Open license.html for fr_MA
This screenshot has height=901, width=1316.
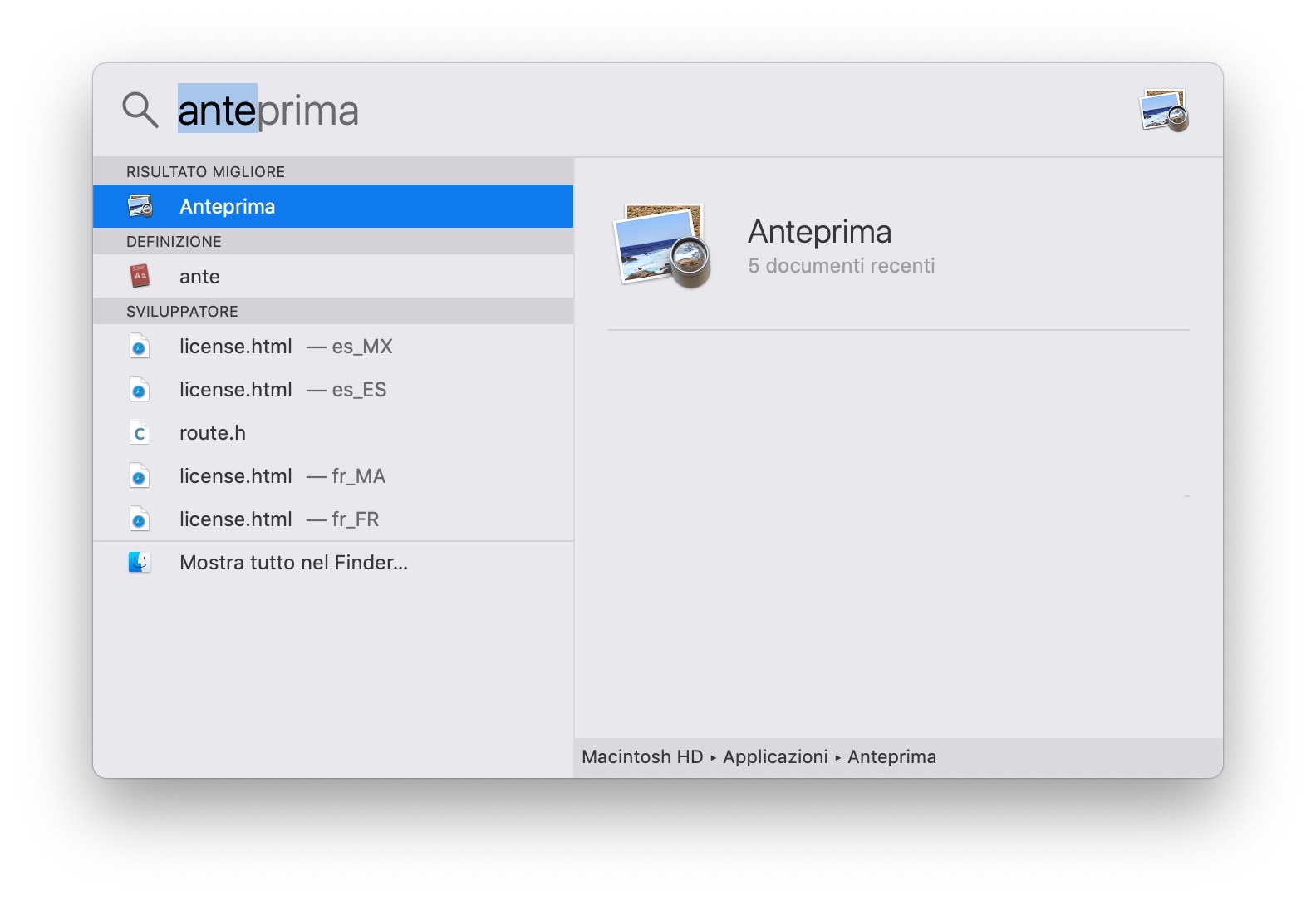pos(333,475)
